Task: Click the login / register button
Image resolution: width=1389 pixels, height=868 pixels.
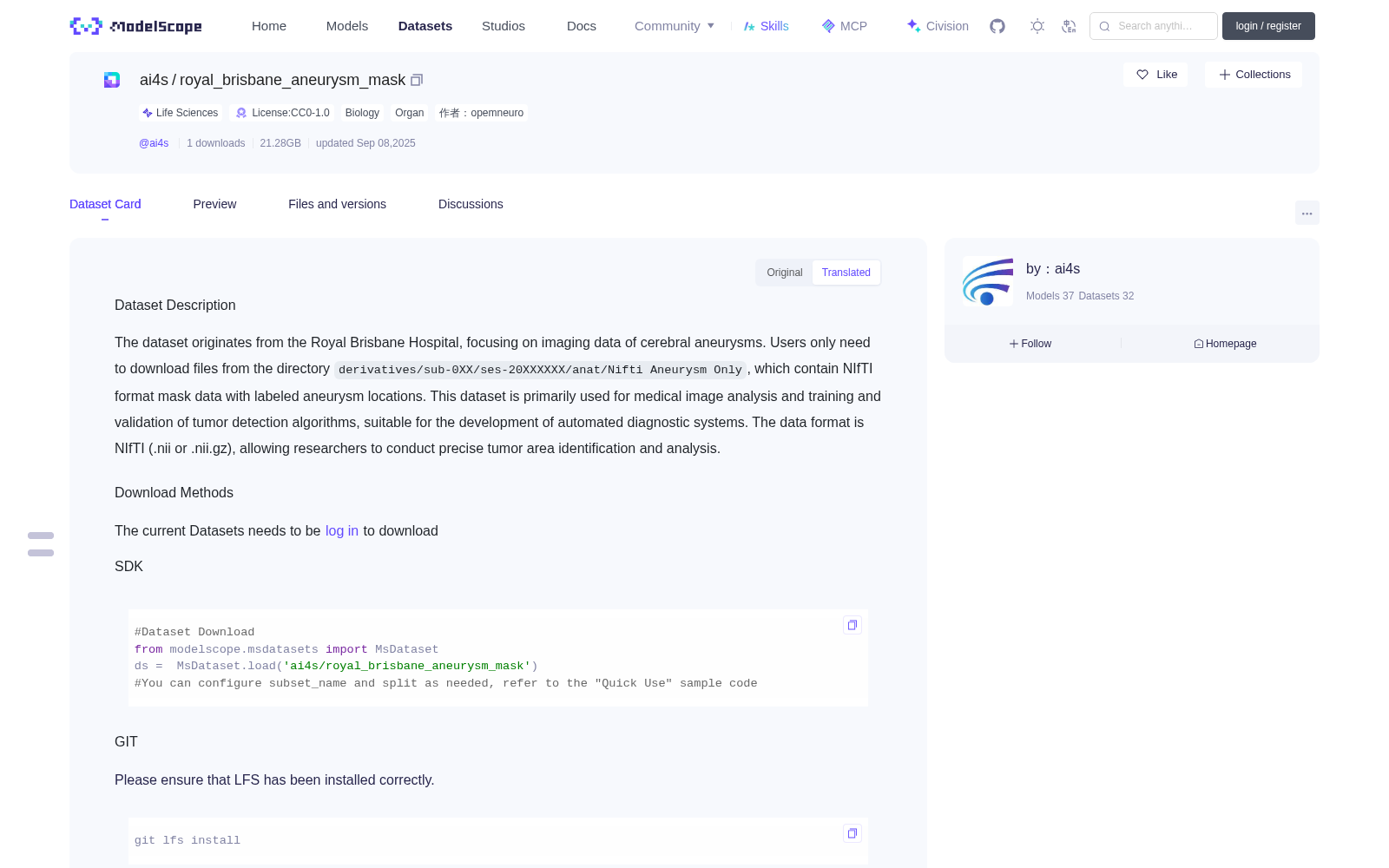Action: (x=1268, y=26)
